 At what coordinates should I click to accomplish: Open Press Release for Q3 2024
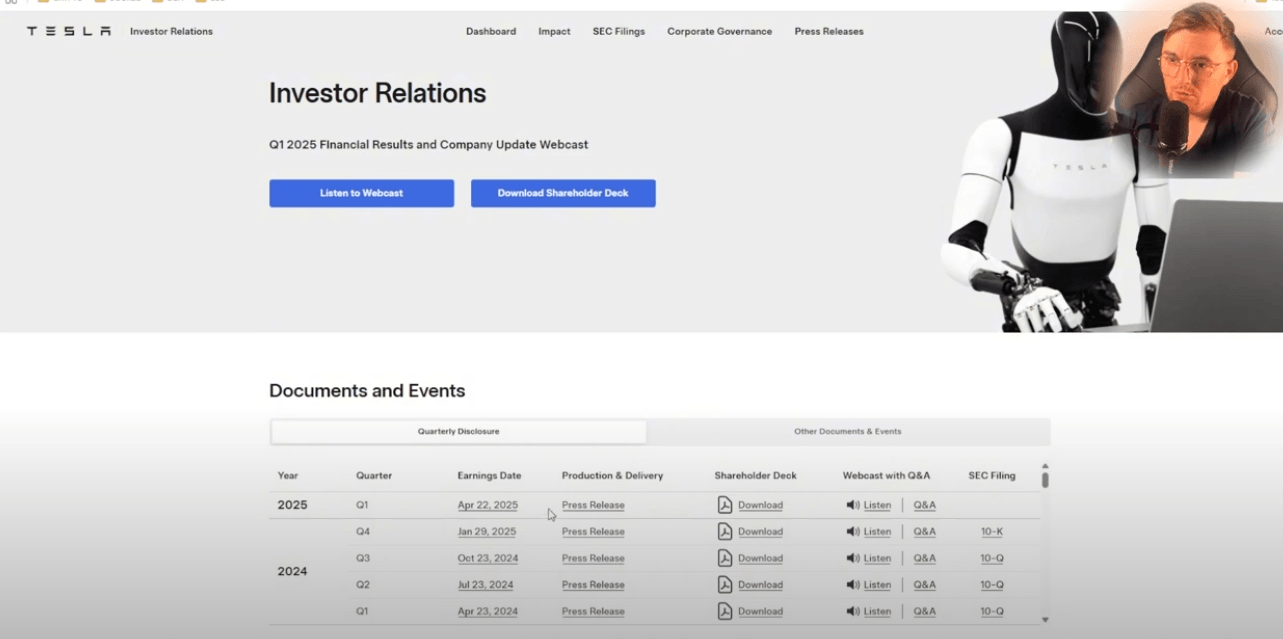tap(593, 558)
